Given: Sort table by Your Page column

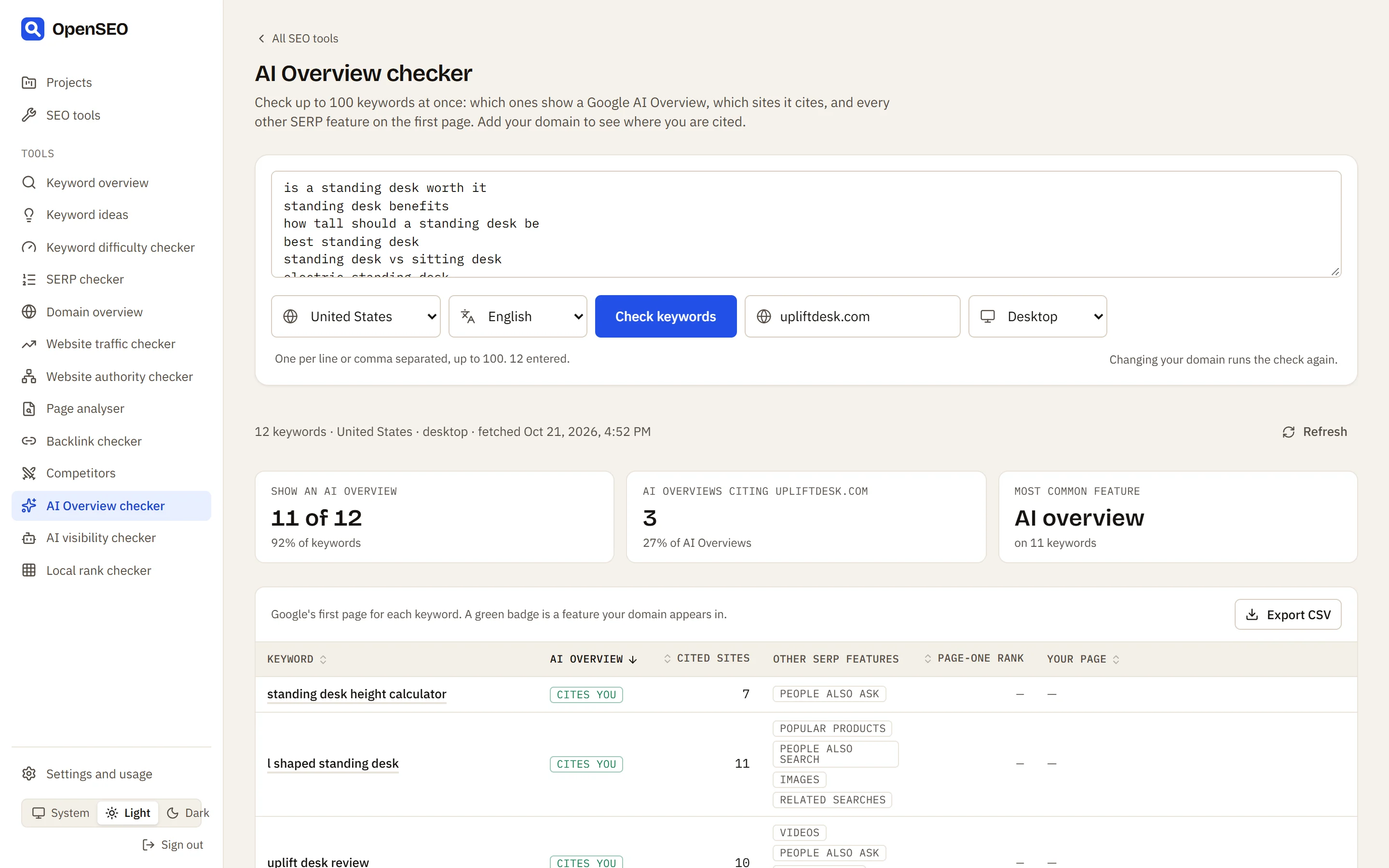Looking at the screenshot, I should click(x=1083, y=659).
